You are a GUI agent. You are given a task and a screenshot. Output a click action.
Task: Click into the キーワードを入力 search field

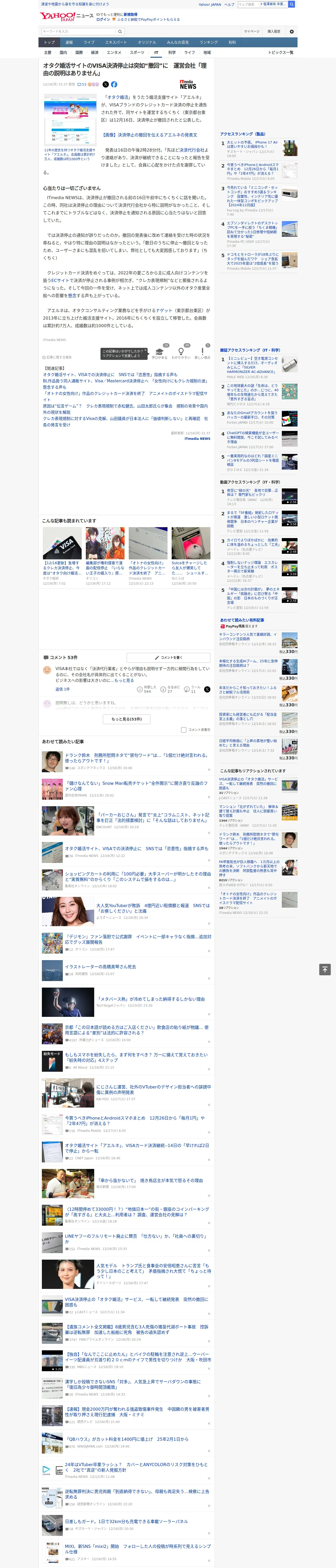pyautogui.click(x=79, y=32)
